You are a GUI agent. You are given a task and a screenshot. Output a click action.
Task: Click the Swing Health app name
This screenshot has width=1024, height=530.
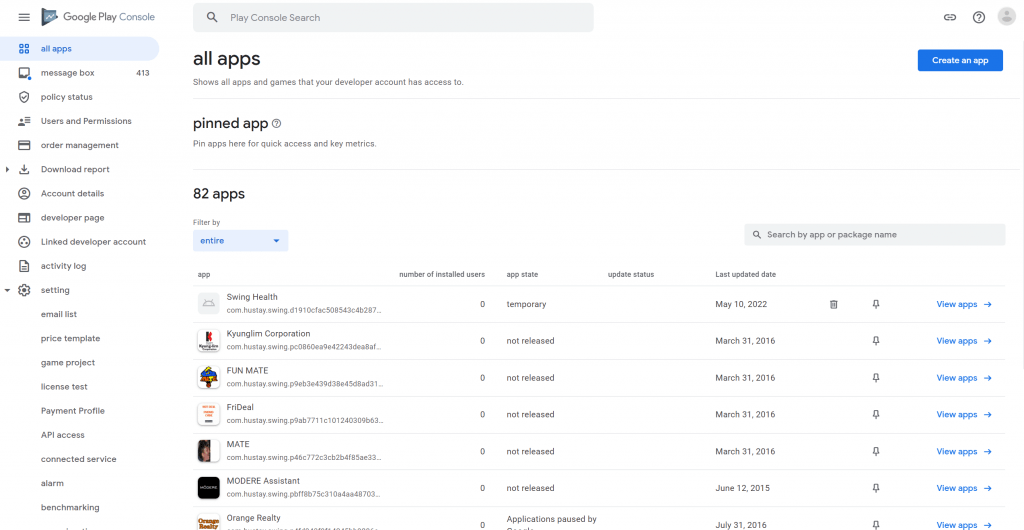(252, 297)
